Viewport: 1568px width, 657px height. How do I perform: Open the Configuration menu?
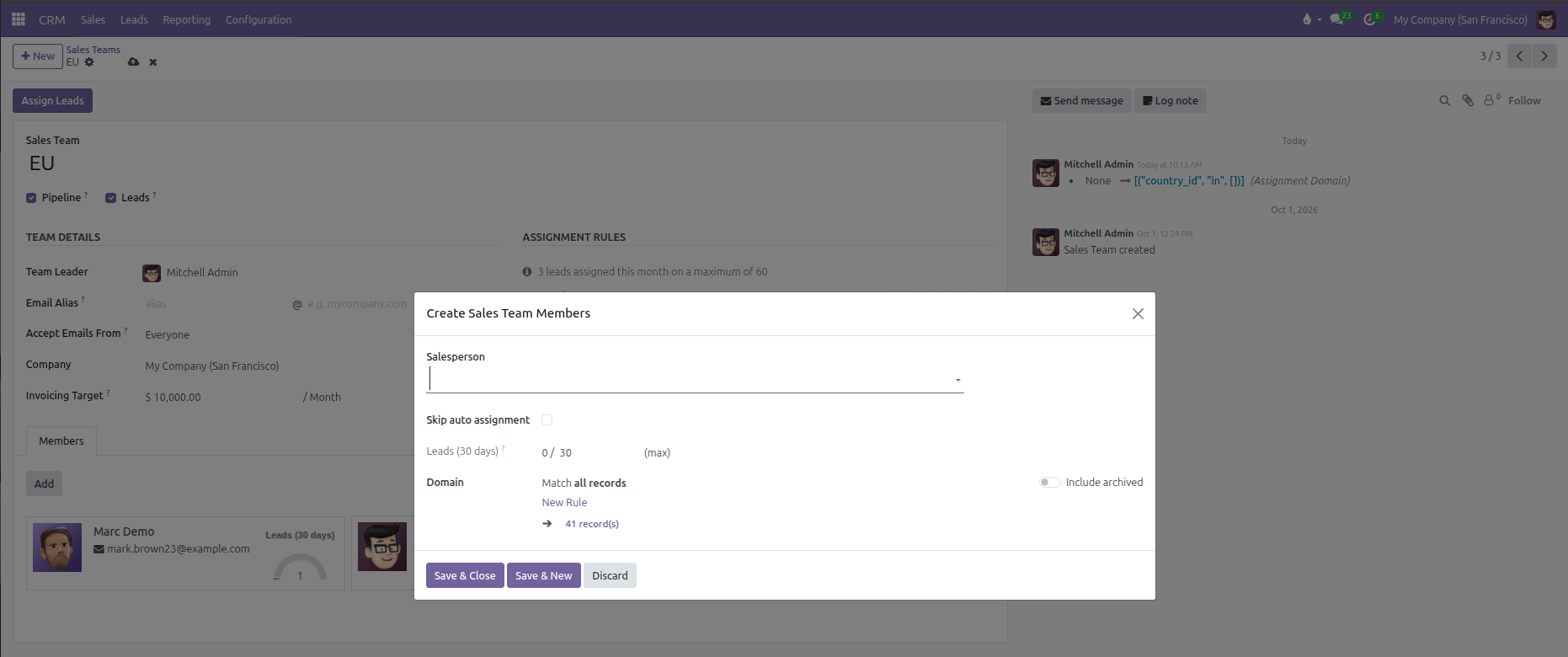[259, 19]
